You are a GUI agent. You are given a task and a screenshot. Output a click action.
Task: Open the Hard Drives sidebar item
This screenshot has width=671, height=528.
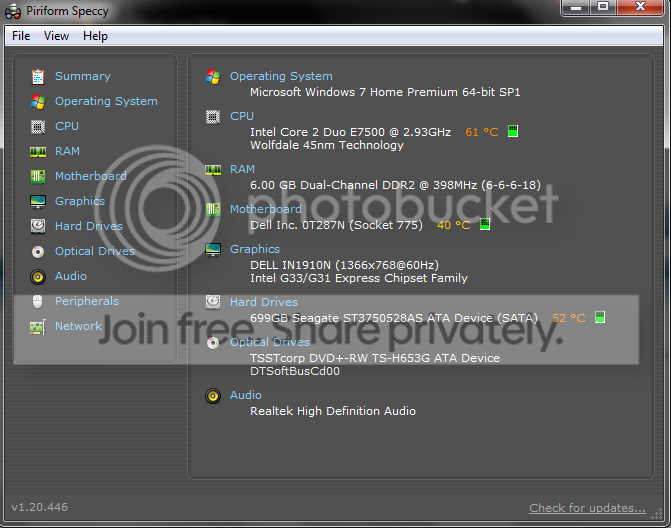pyautogui.click(x=89, y=226)
